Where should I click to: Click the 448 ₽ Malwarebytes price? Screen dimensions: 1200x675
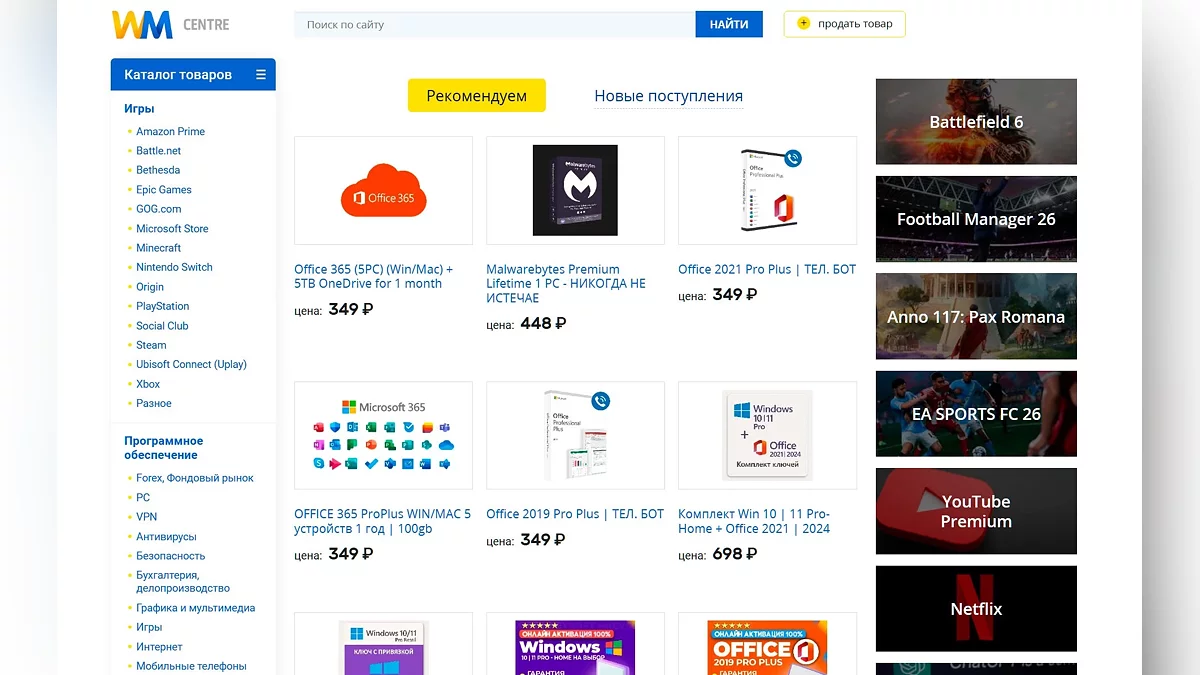click(543, 324)
